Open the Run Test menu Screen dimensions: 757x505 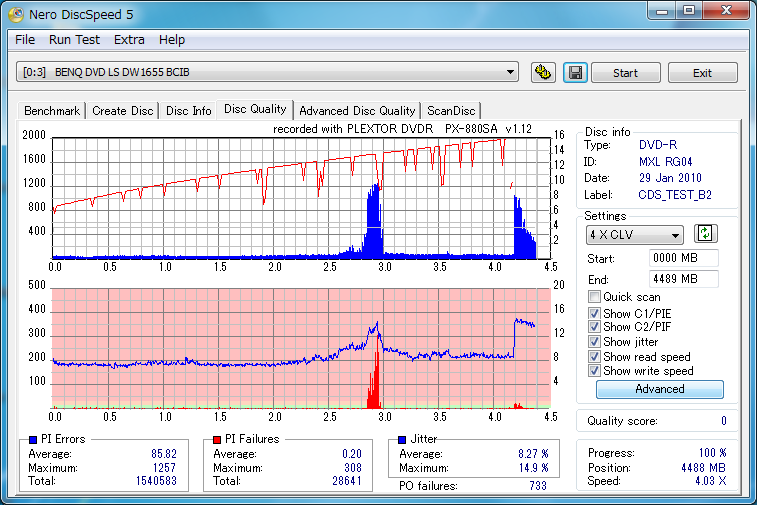[x=74, y=40]
